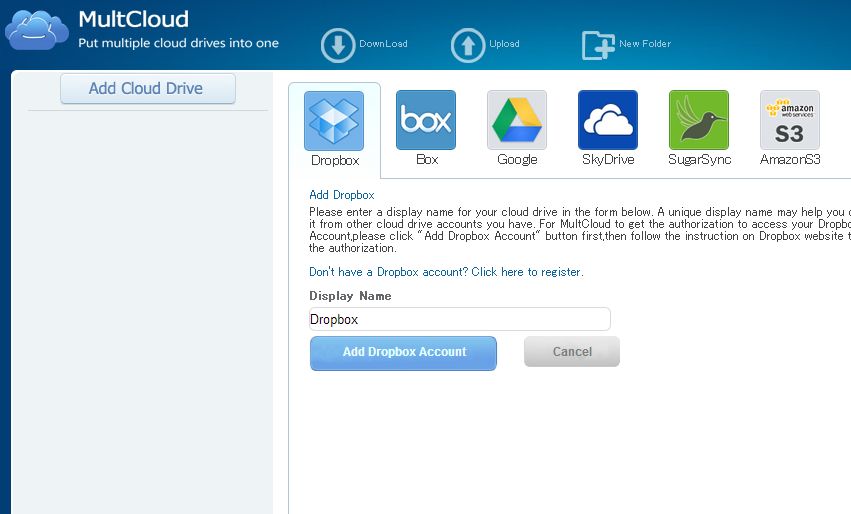This screenshot has width=851, height=514.
Task: Select the Amazon S3 icon
Action: click(x=790, y=120)
